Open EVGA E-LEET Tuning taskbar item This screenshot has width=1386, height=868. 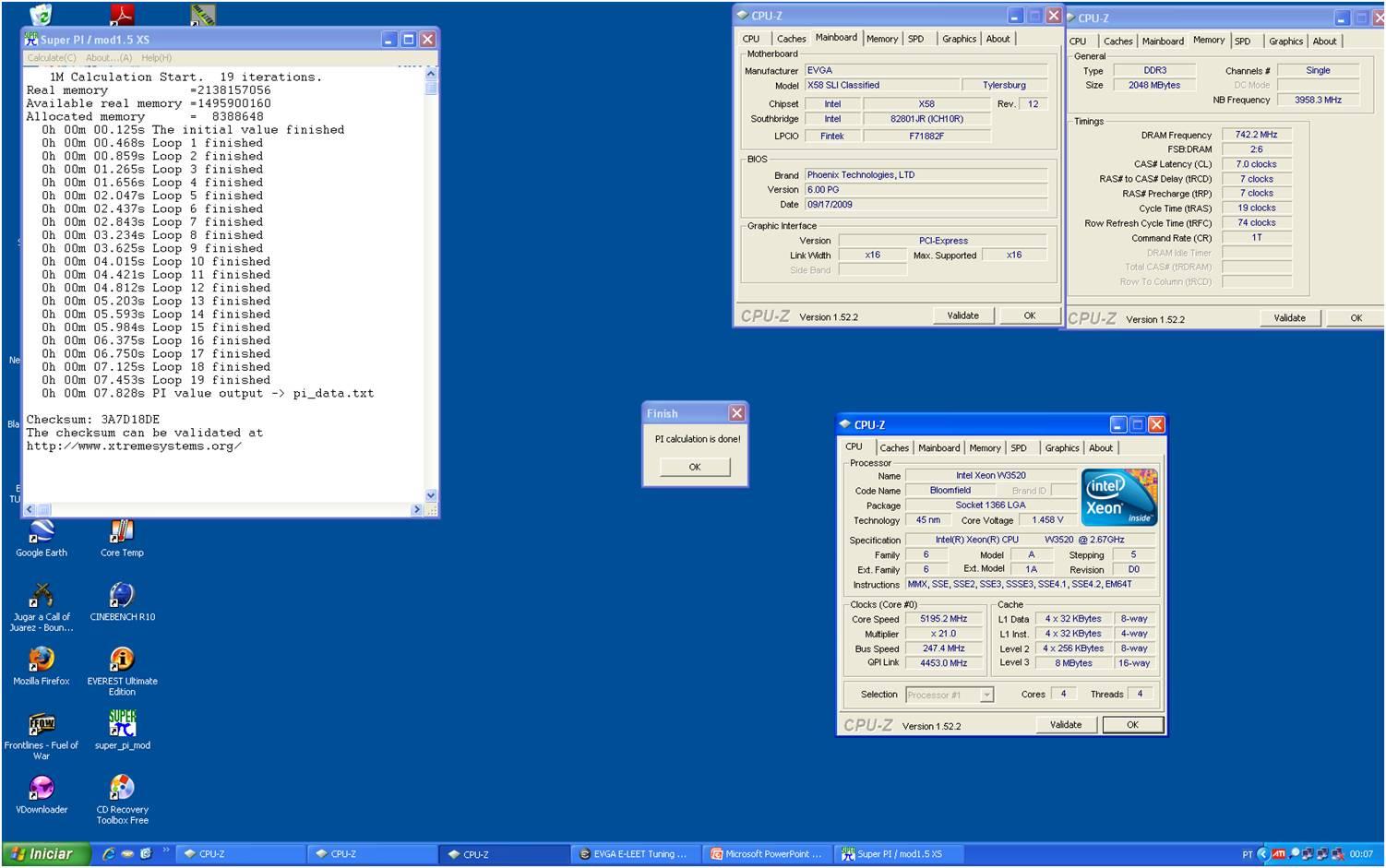[635, 854]
